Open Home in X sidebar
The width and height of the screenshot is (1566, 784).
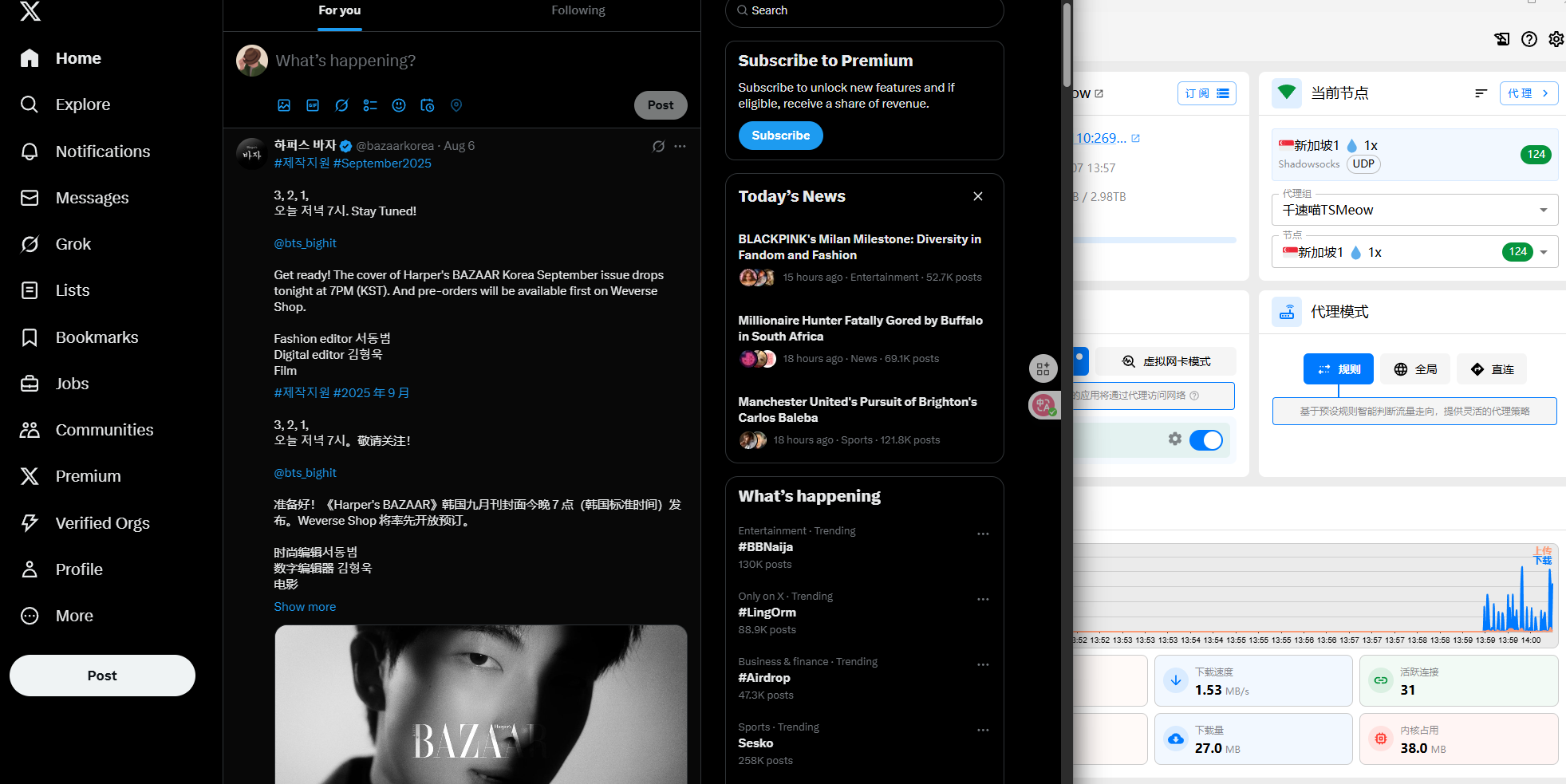click(x=61, y=58)
